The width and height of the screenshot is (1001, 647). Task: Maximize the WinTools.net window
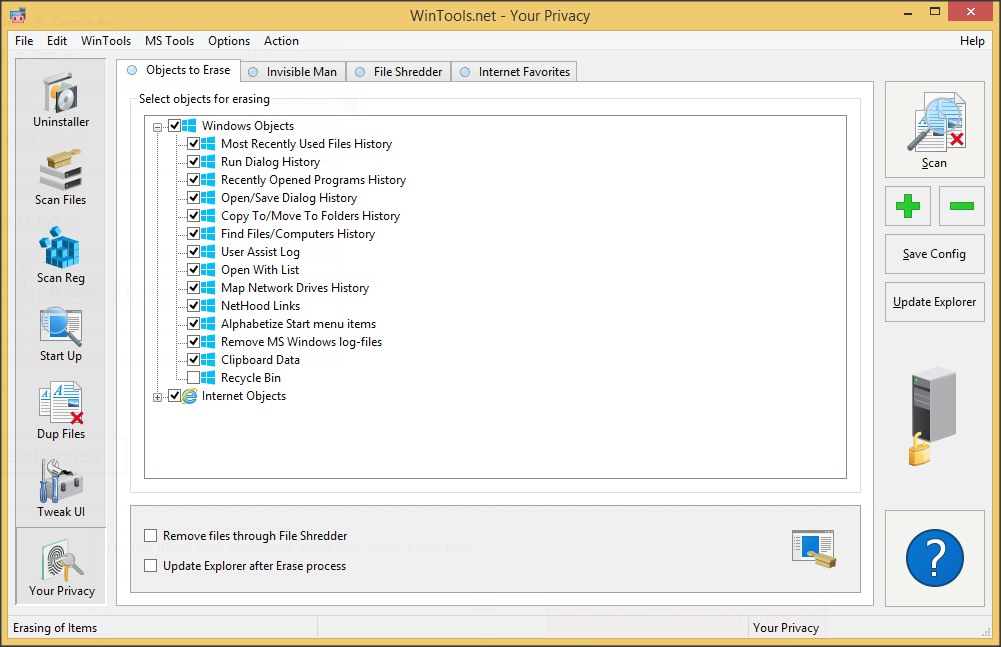[x=935, y=12]
